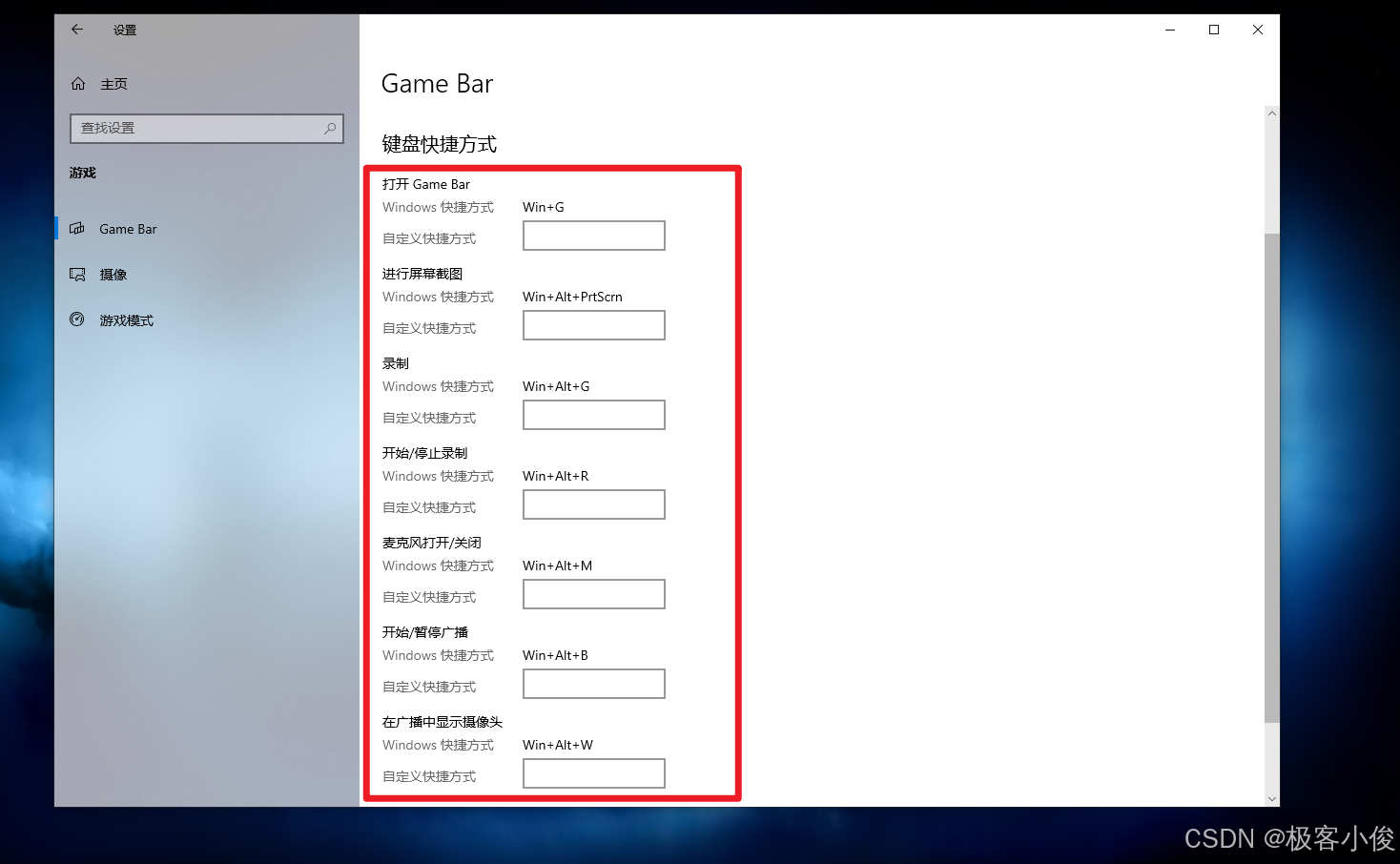The image size is (1400, 864).
Task: Click the scrollbar down arrow
Action: (1271, 799)
